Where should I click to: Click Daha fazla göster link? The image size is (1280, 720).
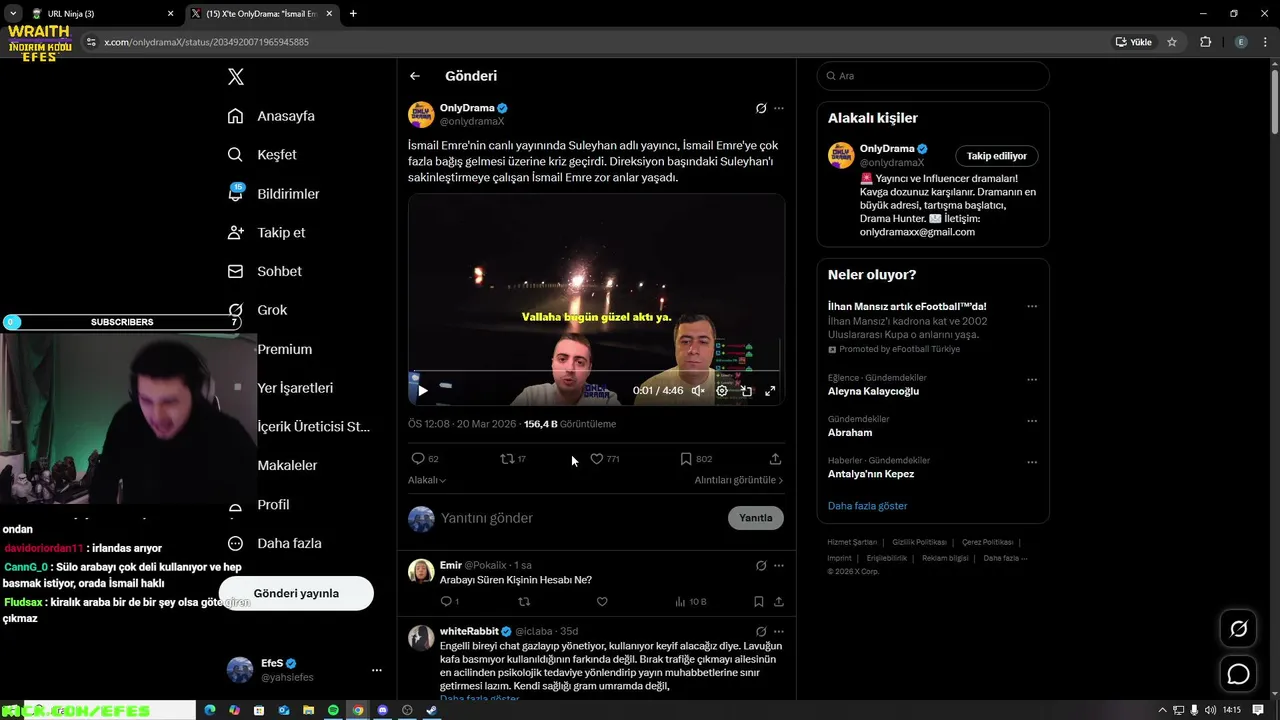click(868, 506)
